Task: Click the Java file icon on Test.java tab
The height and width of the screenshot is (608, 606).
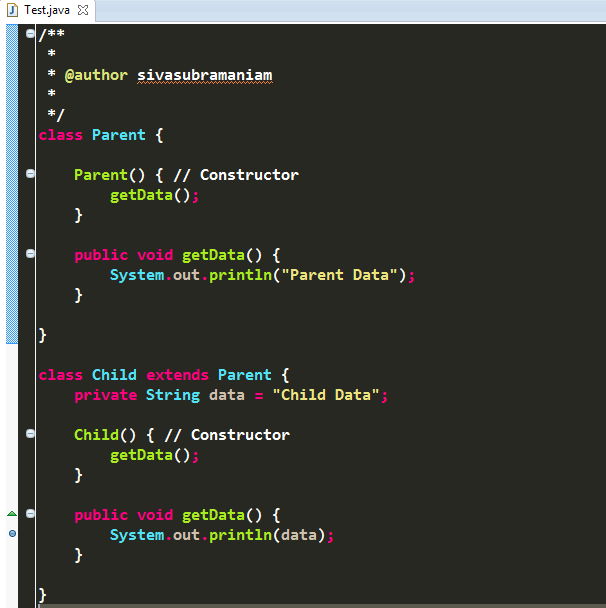Action: point(13,10)
